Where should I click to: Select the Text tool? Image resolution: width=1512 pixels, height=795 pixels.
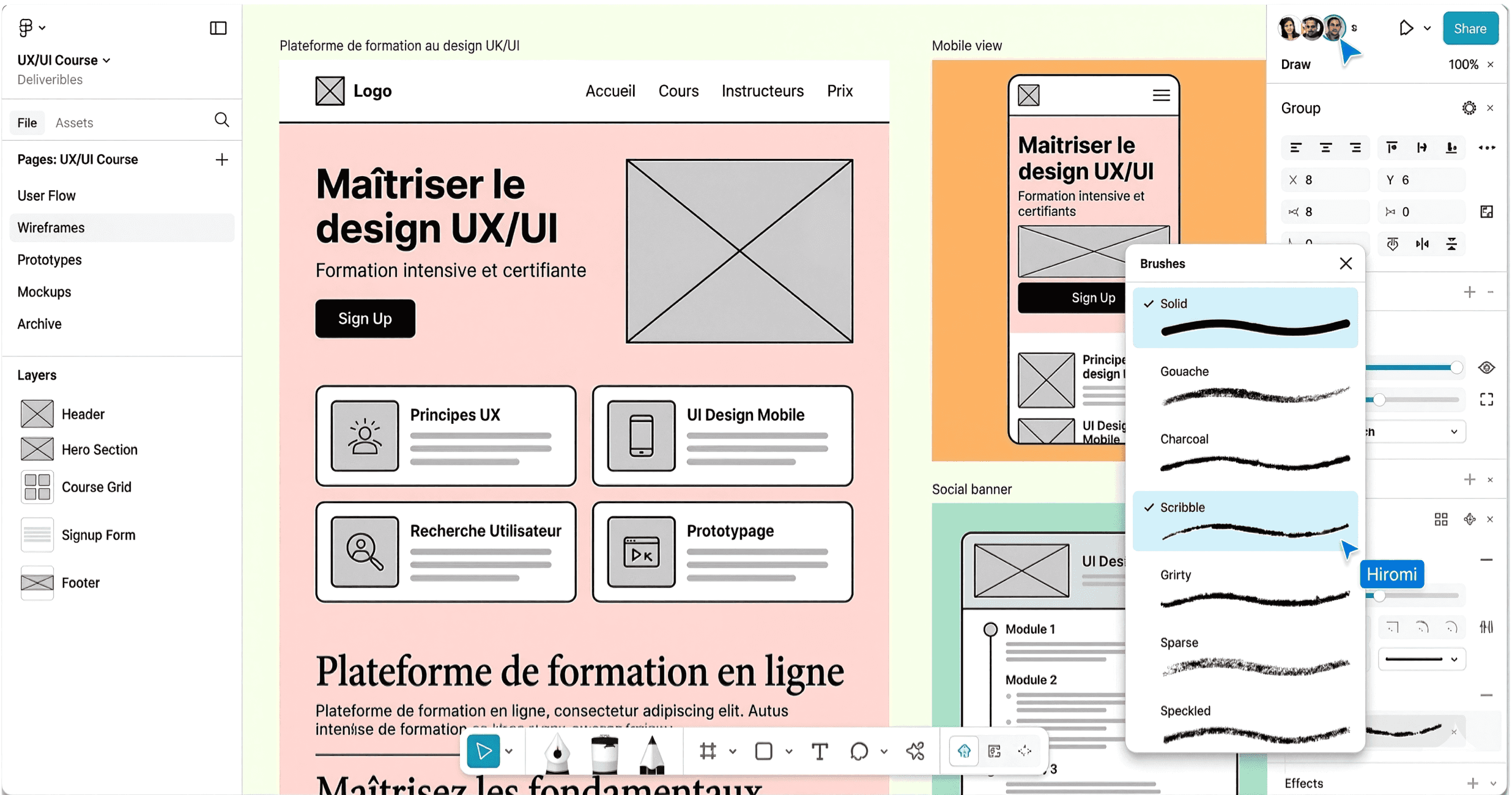(x=820, y=751)
